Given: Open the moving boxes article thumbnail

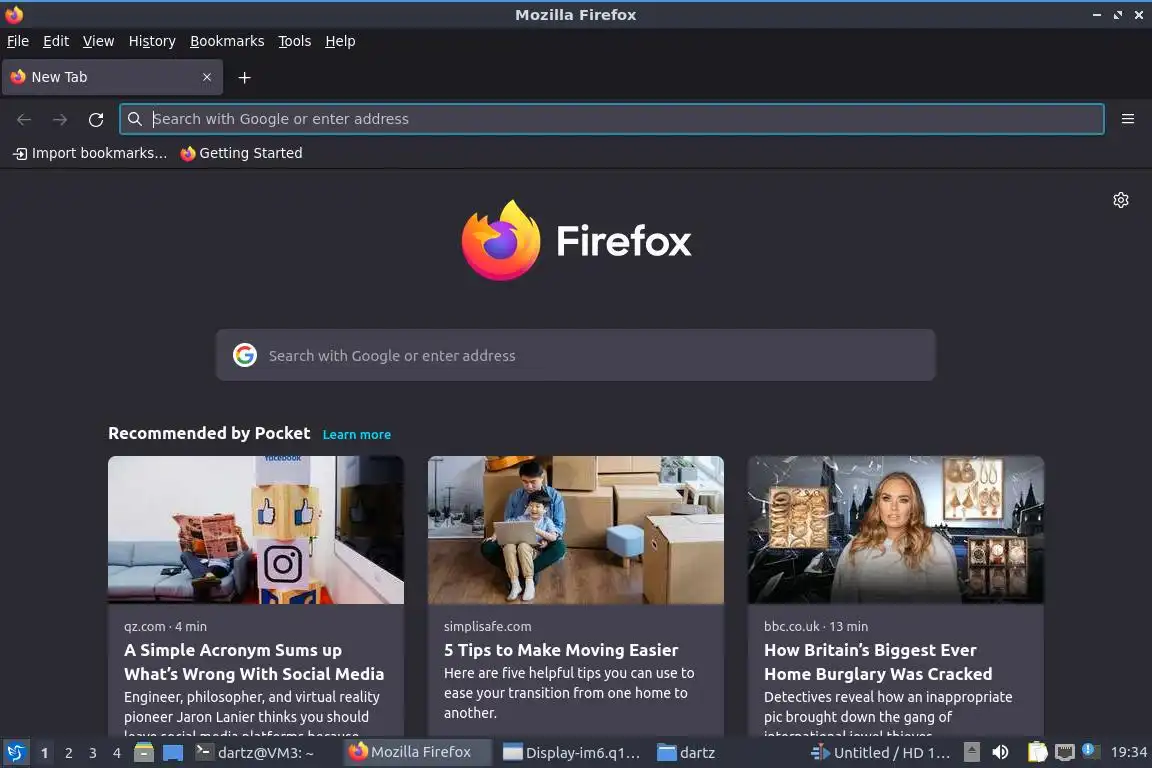Looking at the screenshot, I should [x=575, y=530].
